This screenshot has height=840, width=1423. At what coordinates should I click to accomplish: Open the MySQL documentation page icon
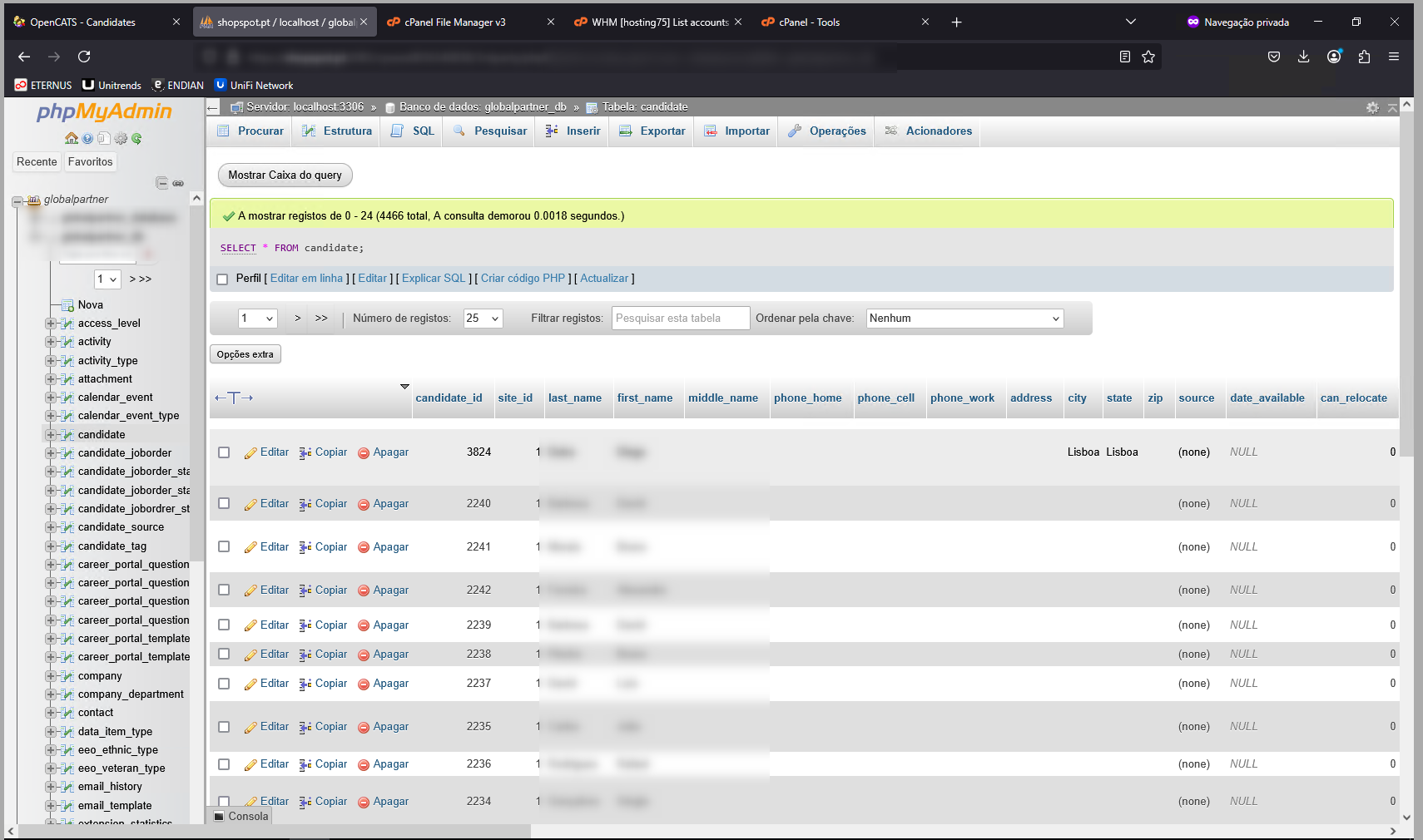104,138
